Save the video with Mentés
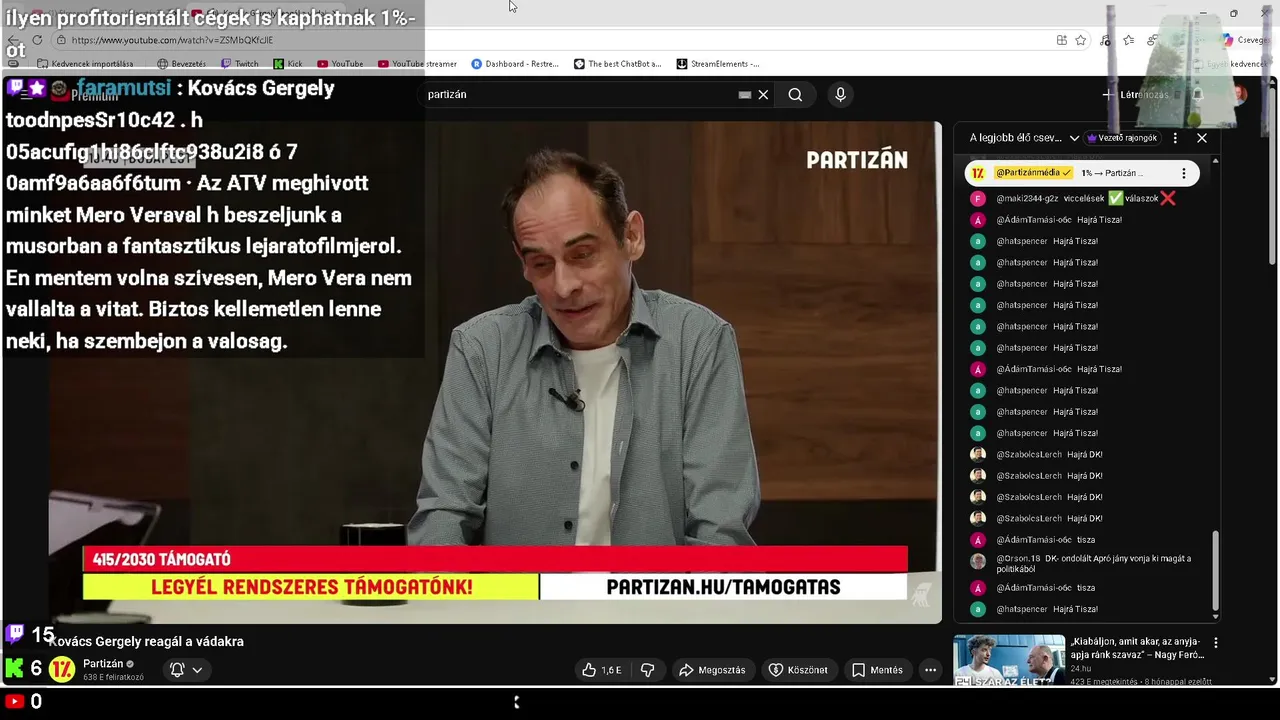The width and height of the screenshot is (1280, 720). (877, 670)
